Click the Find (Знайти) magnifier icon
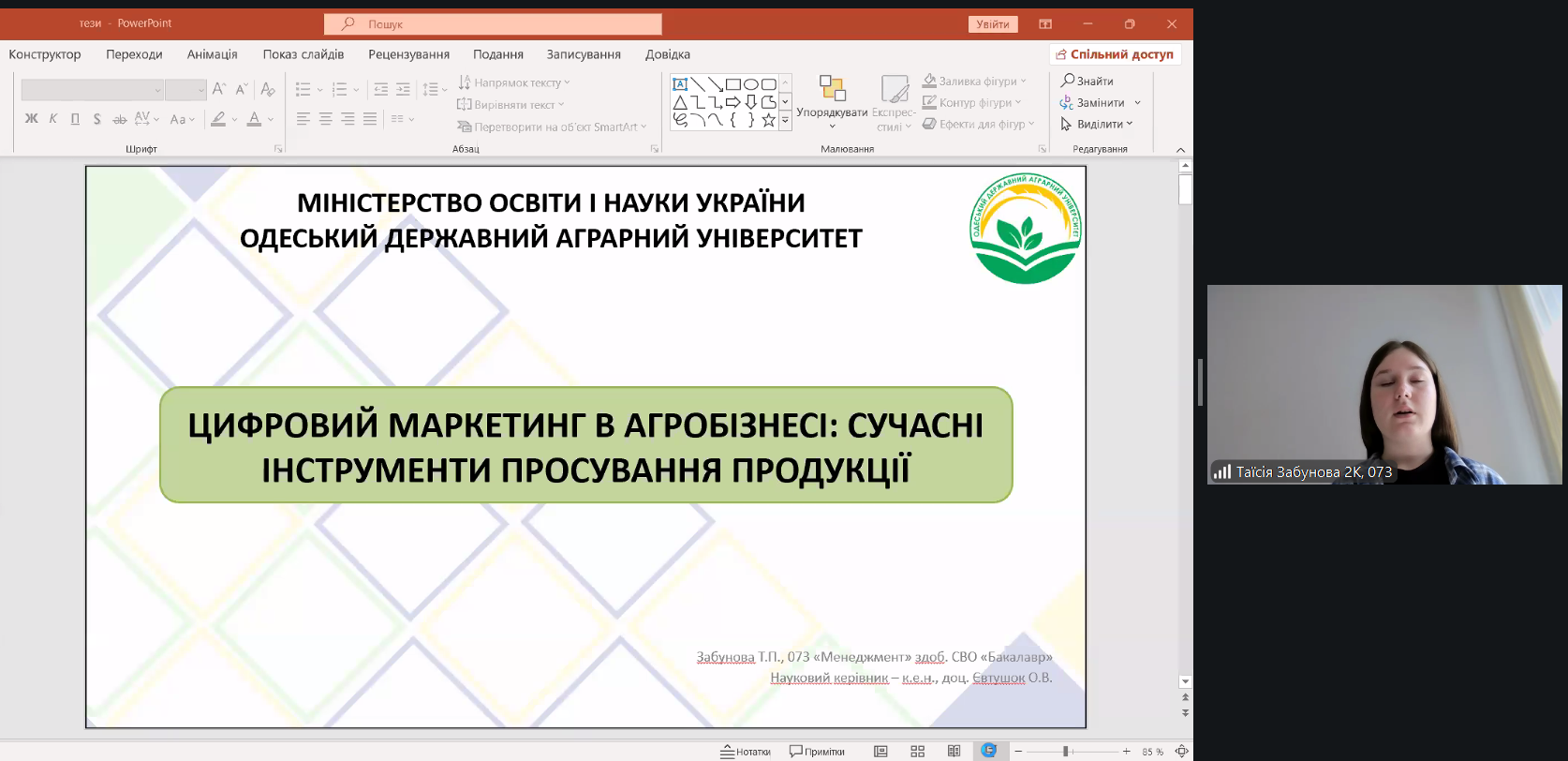 (x=1067, y=81)
